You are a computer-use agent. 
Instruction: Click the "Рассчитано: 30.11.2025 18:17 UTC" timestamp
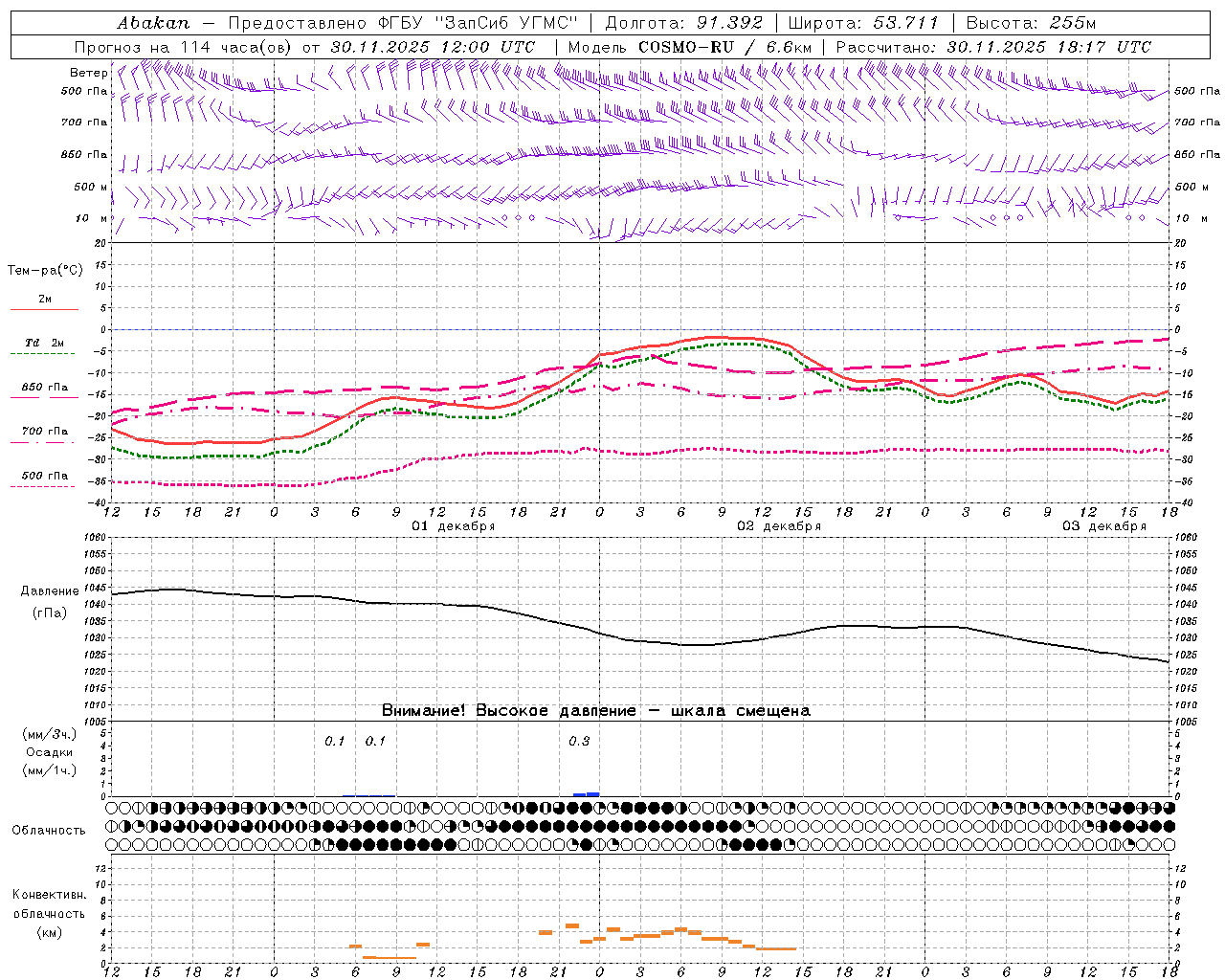(993, 47)
